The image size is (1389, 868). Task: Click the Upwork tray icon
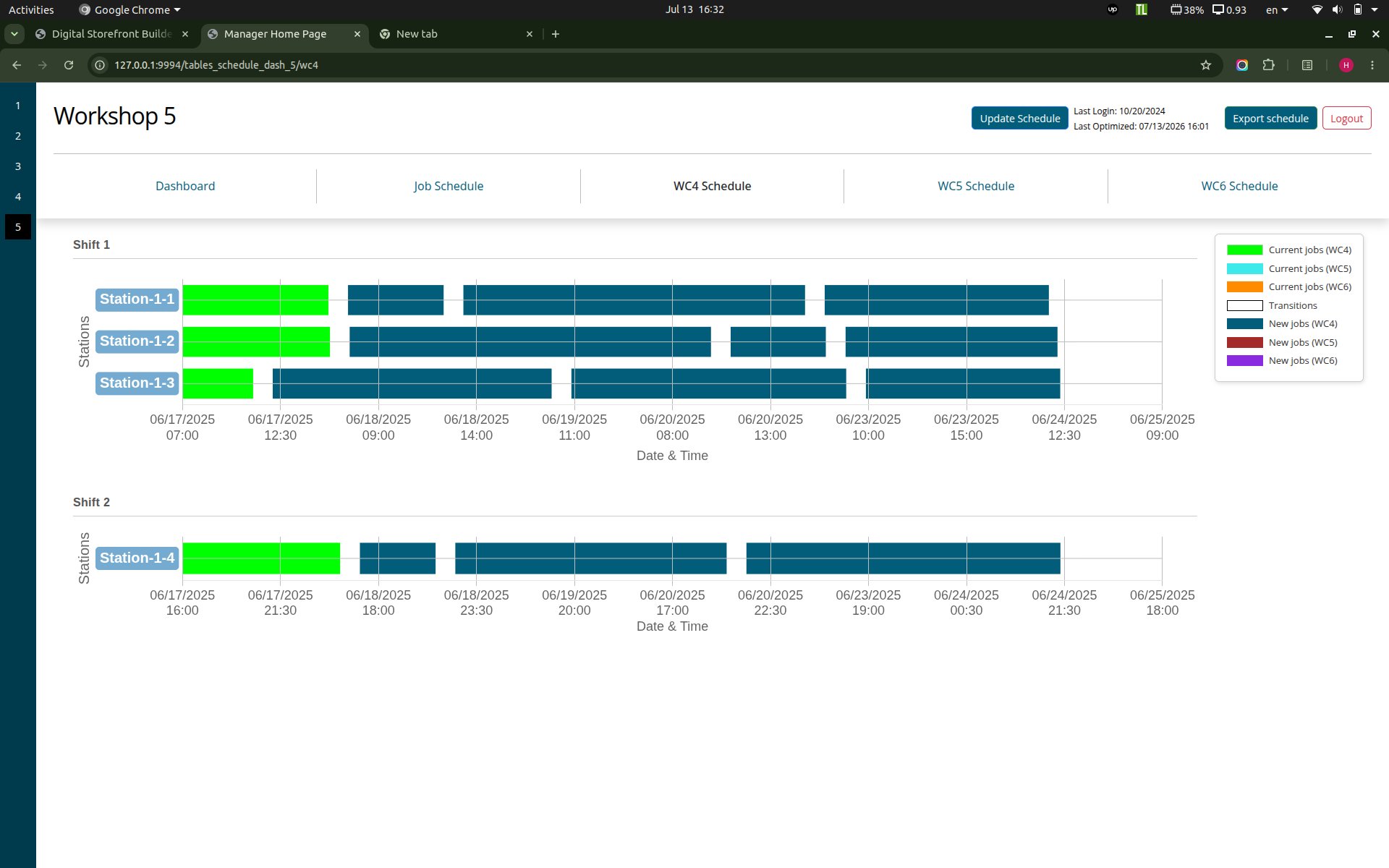[1113, 10]
